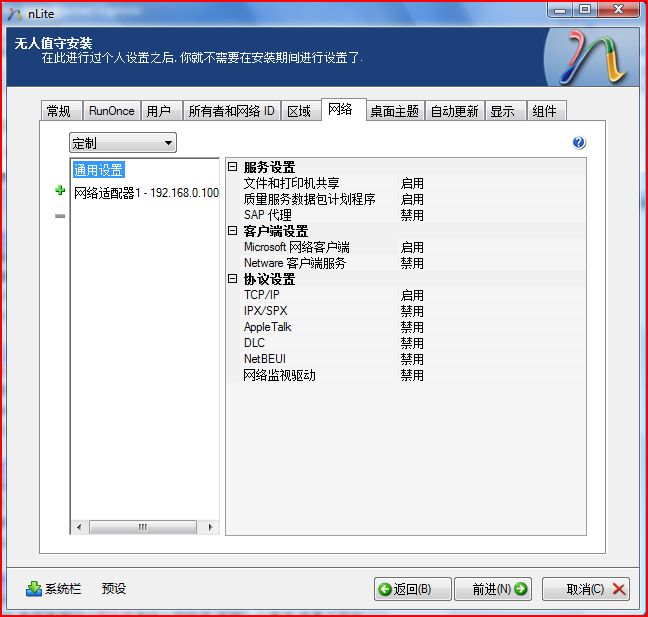648x617 pixels.
Task: Select the 网络监视驱动 protocol row
Action: tap(406, 375)
